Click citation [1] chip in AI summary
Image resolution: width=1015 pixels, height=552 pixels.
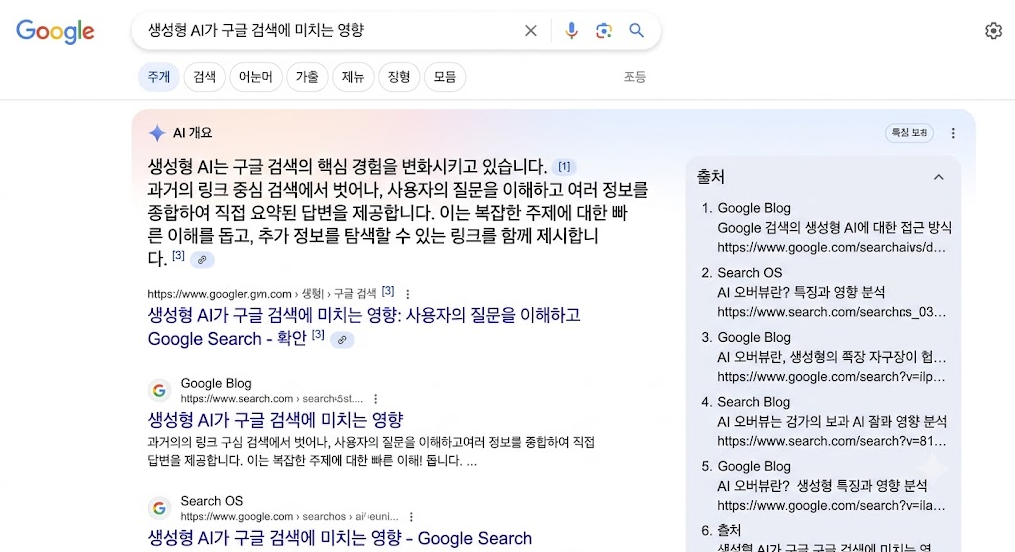pyautogui.click(x=564, y=167)
